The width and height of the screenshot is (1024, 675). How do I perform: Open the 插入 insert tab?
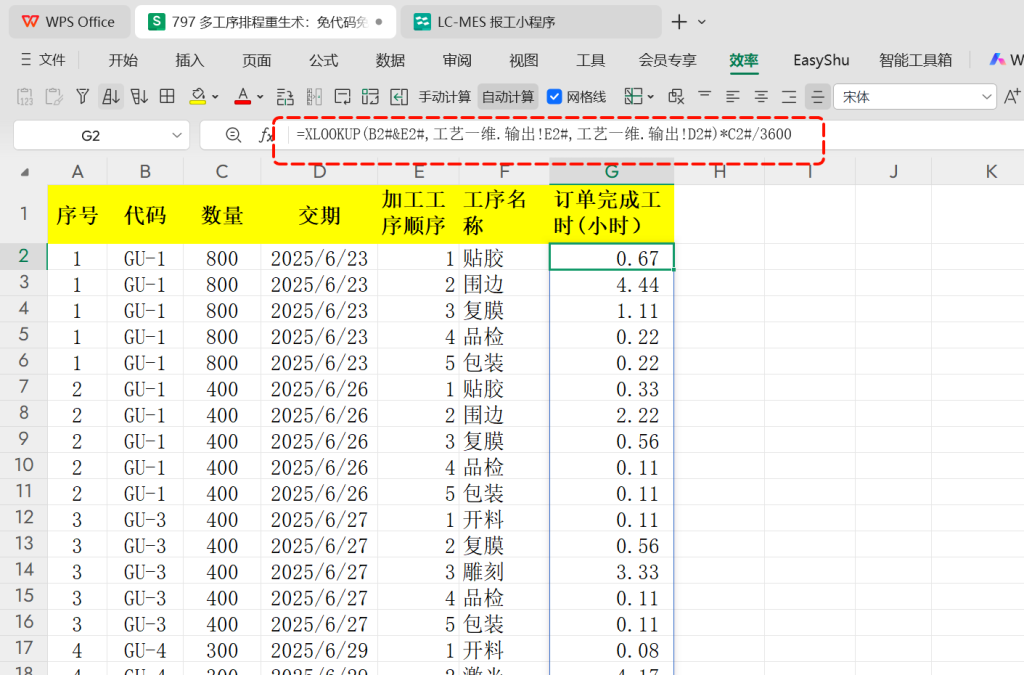coord(189,60)
